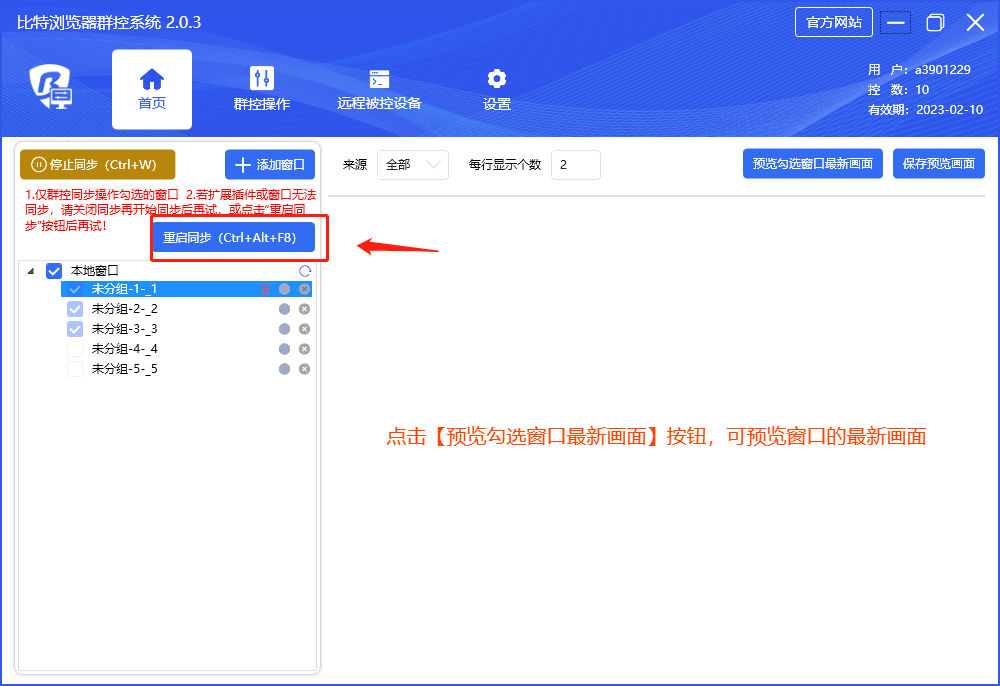Click the gray status dot for 未分组-4-_4
The height and width of the screenshot is (686, 1000).
point(284,349)
